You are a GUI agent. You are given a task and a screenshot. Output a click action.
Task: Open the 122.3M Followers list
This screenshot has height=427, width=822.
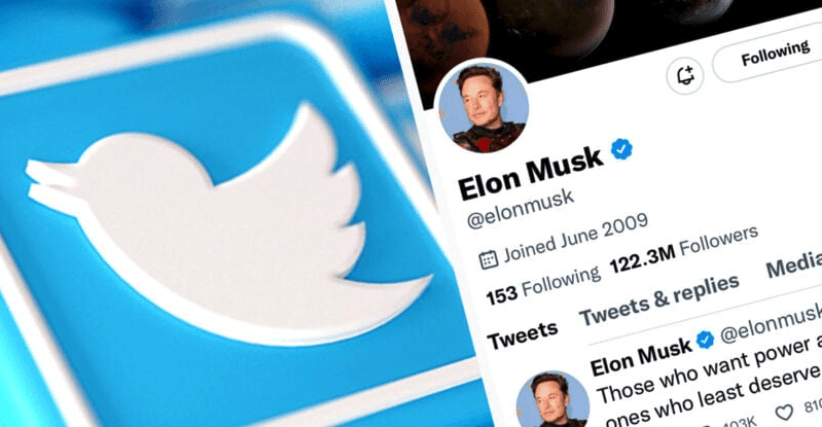pos(684,249)
